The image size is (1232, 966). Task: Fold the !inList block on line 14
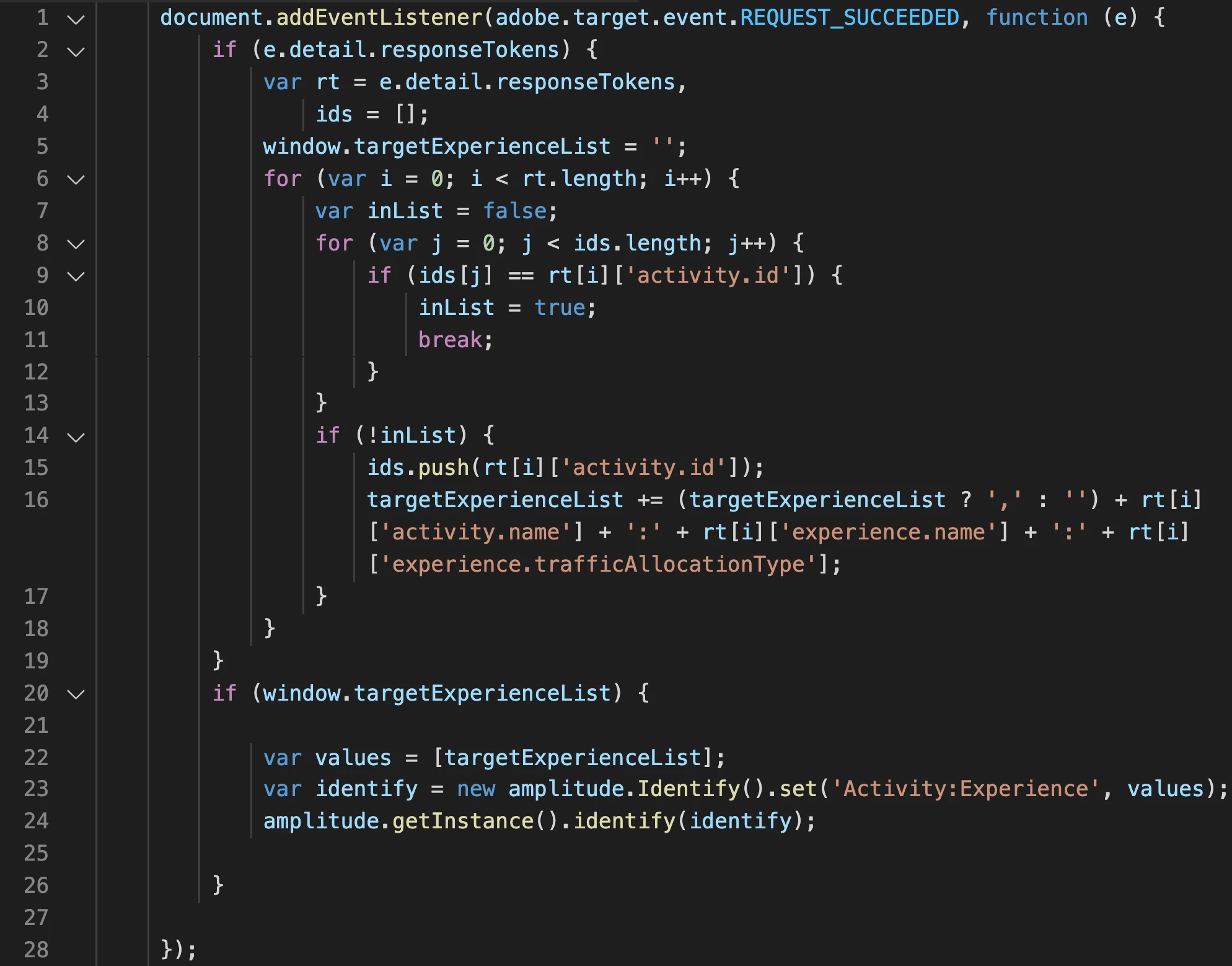tap(76, 438)
